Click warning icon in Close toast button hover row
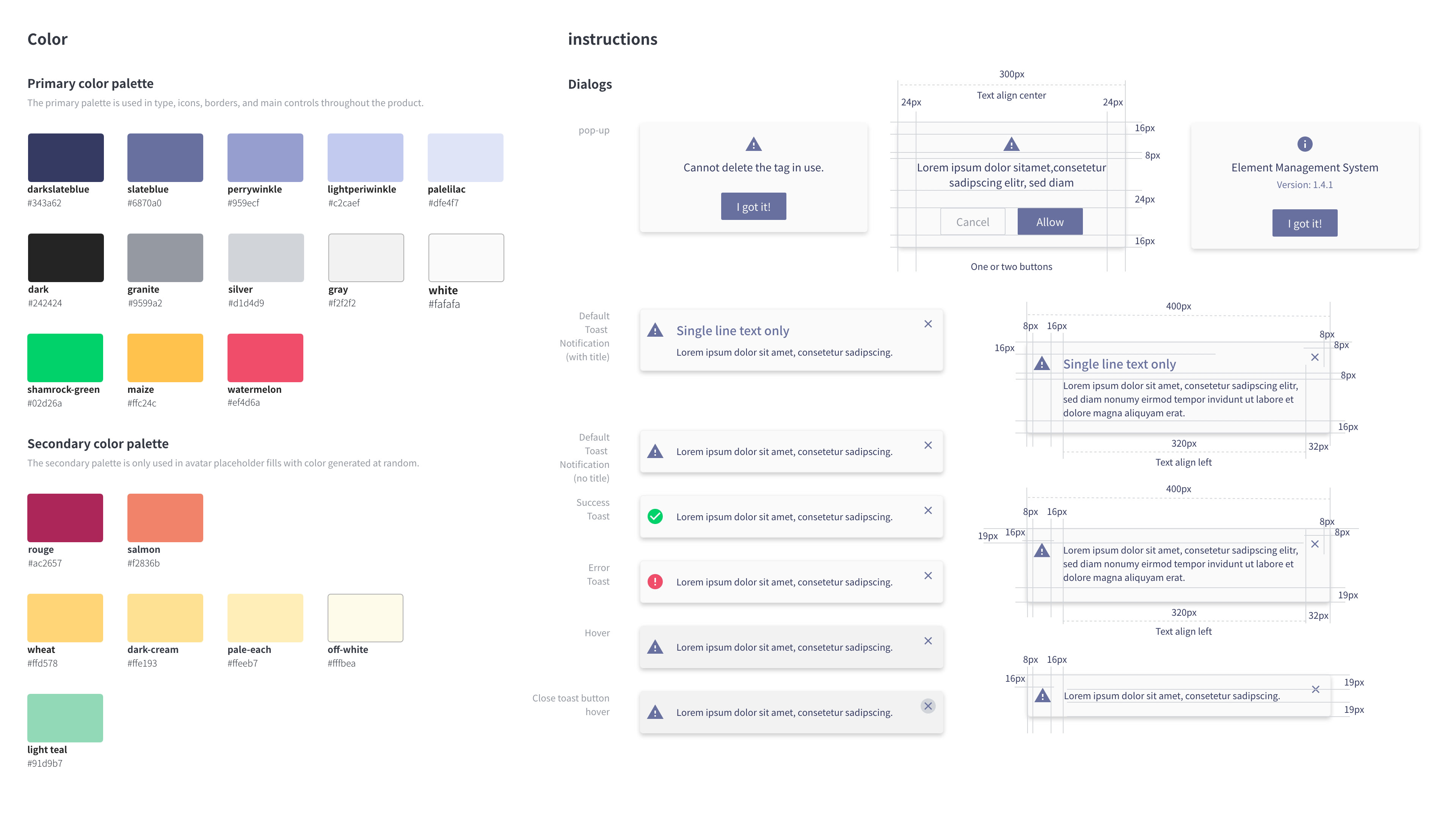1456x819 pixels. point(655,712)
